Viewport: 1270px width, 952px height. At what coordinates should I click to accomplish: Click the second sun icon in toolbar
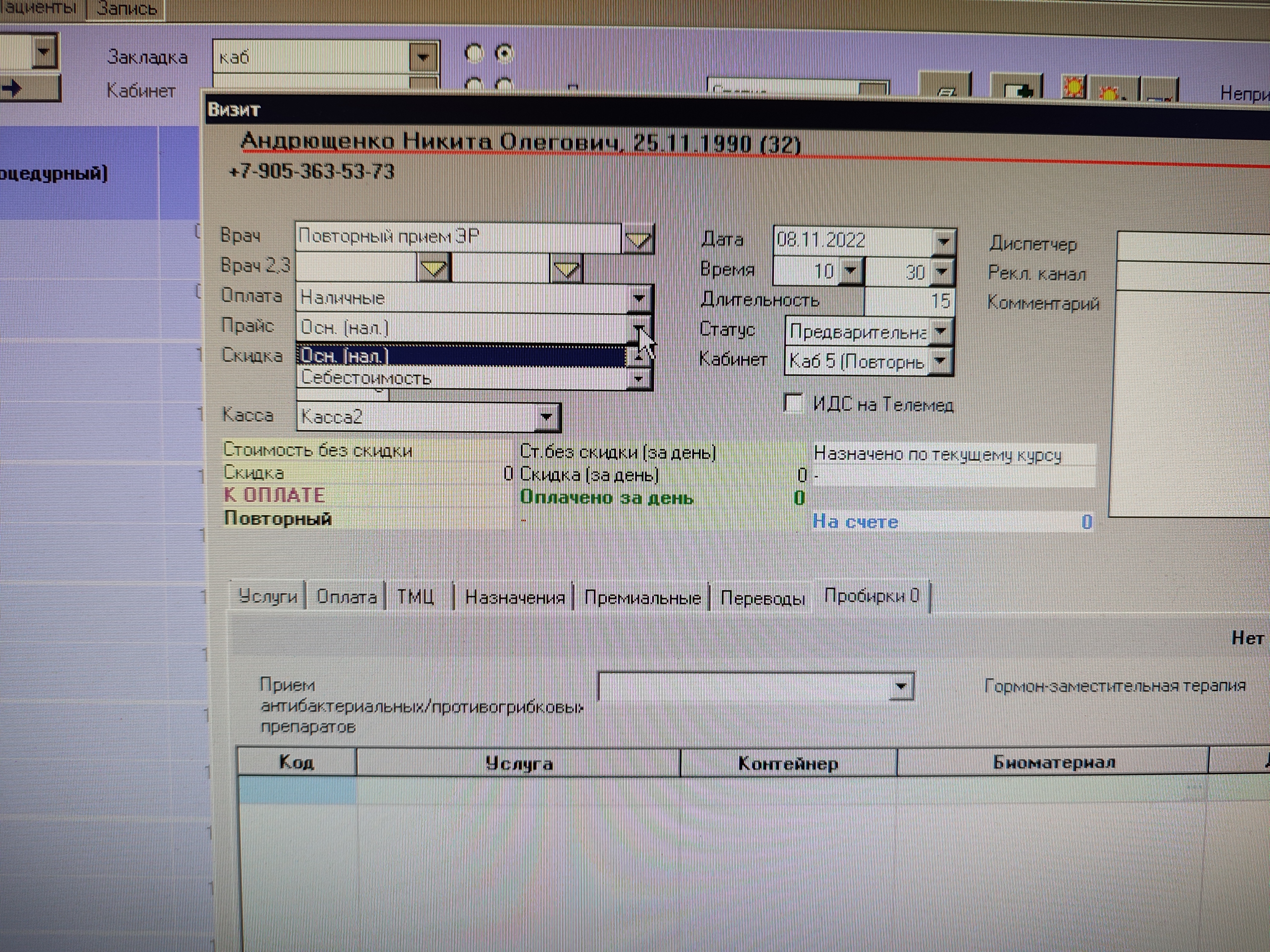1110,92
